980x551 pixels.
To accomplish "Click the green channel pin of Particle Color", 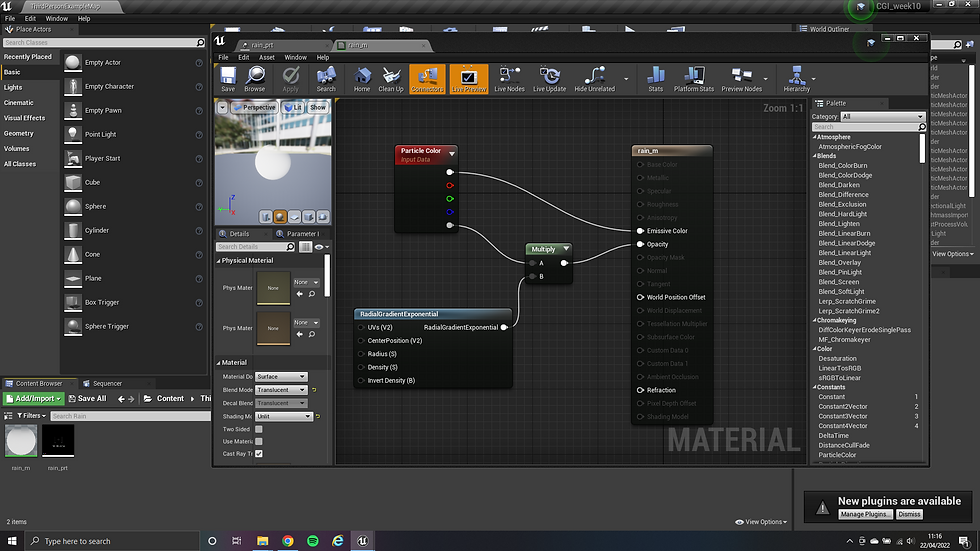I will [450, 199].
